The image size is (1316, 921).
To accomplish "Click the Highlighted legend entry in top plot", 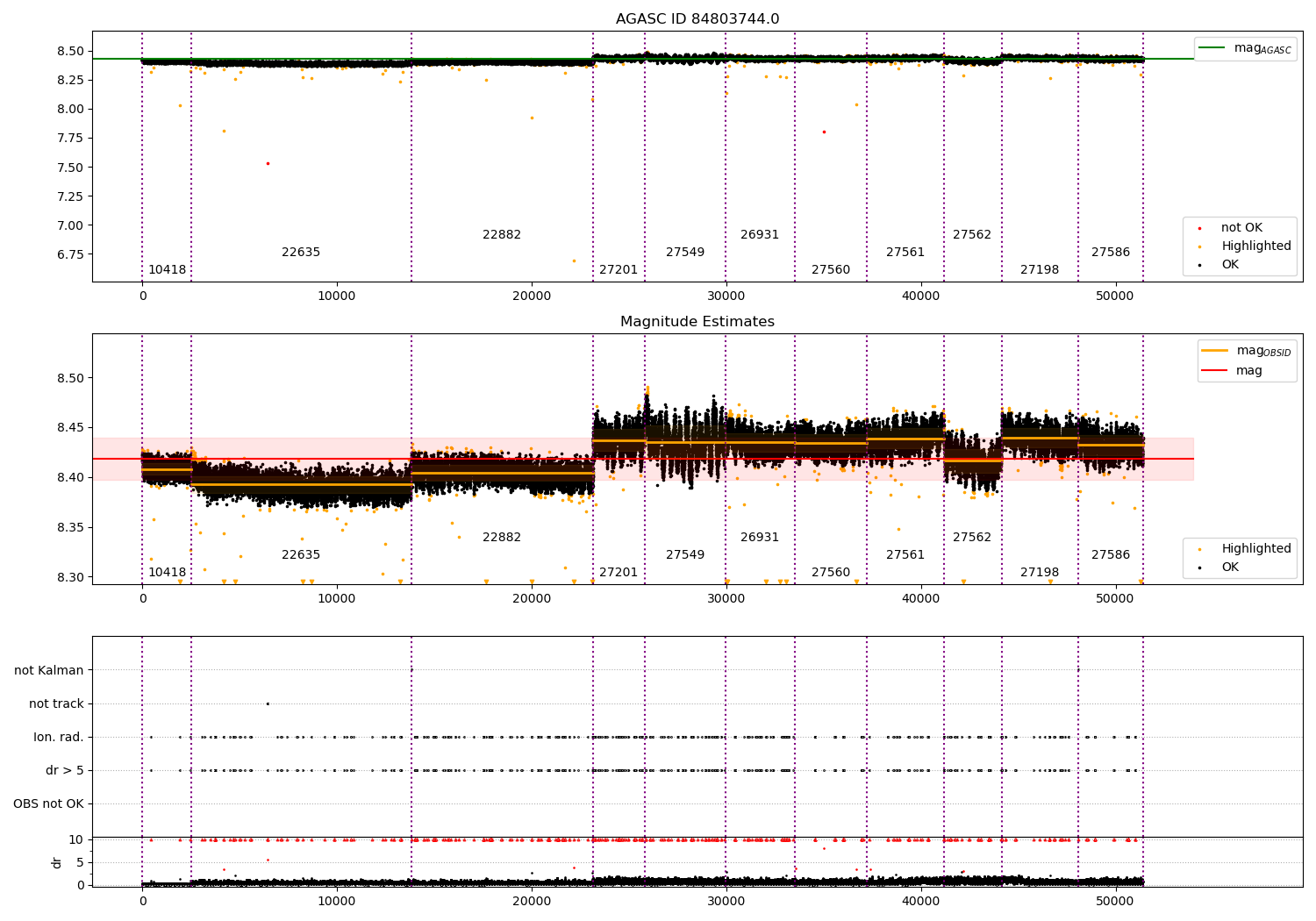I will point(1246,246).
